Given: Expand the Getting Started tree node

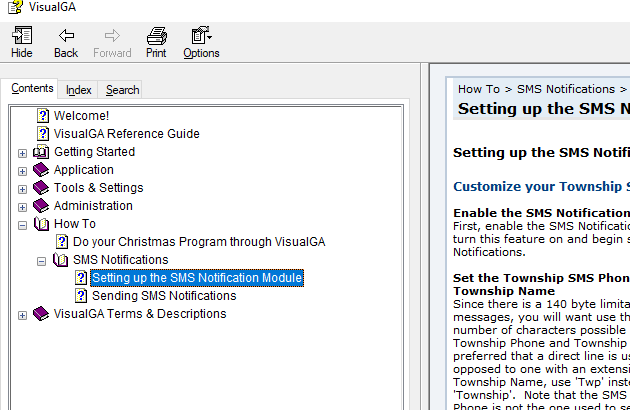Looking at the screenshot, I should (23, 153).
